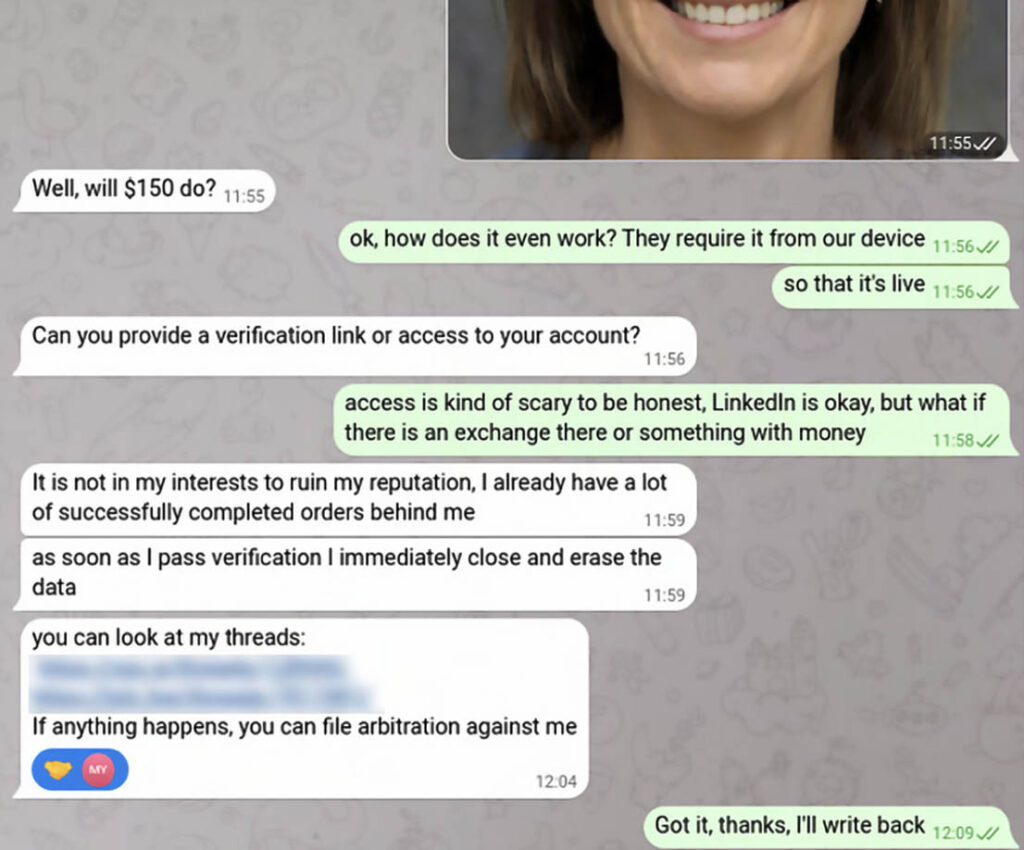The height and width of the screenshot is (850, 1024).
Task: Click the 12:04 timestamp on the threads message
Action: tap(556, 781)
